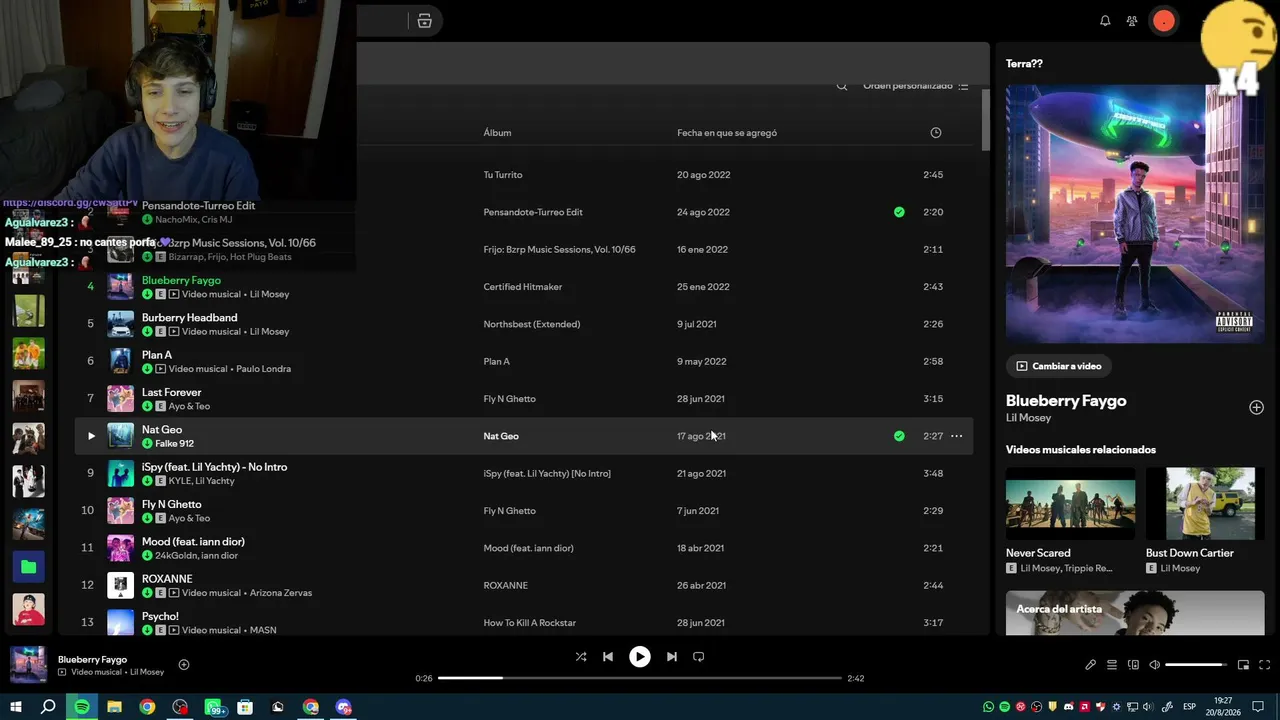Add Blueberry Faygo to library via side panel plus

point(1256,407)
